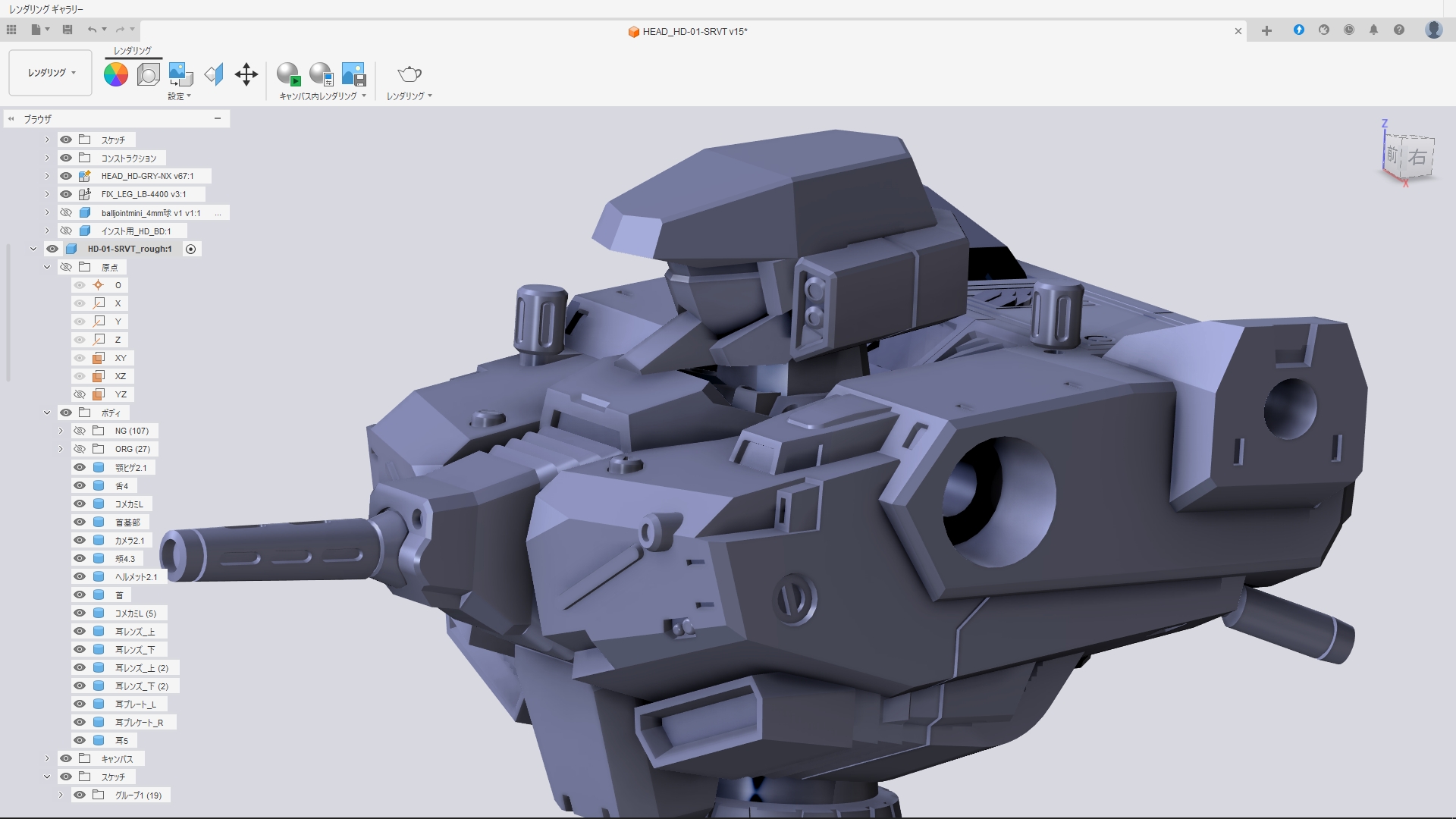Expand the キャンバス folder
The height and width of the screenshot is (819, 1456).
point(47,758)
